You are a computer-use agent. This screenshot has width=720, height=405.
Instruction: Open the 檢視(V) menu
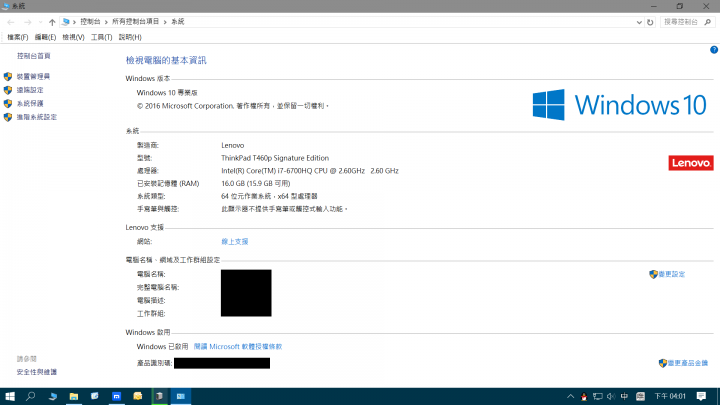73,37
